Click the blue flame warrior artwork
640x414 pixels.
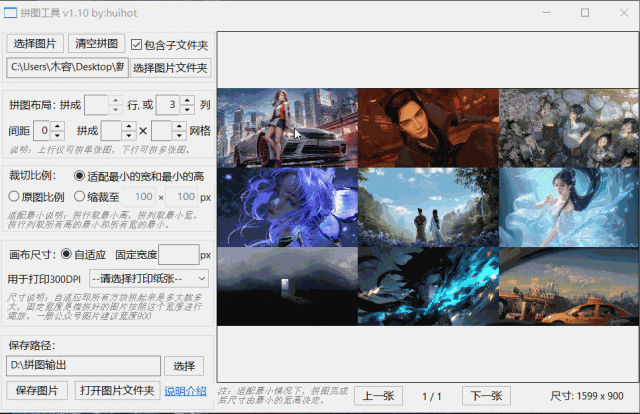tap(428, 286)
